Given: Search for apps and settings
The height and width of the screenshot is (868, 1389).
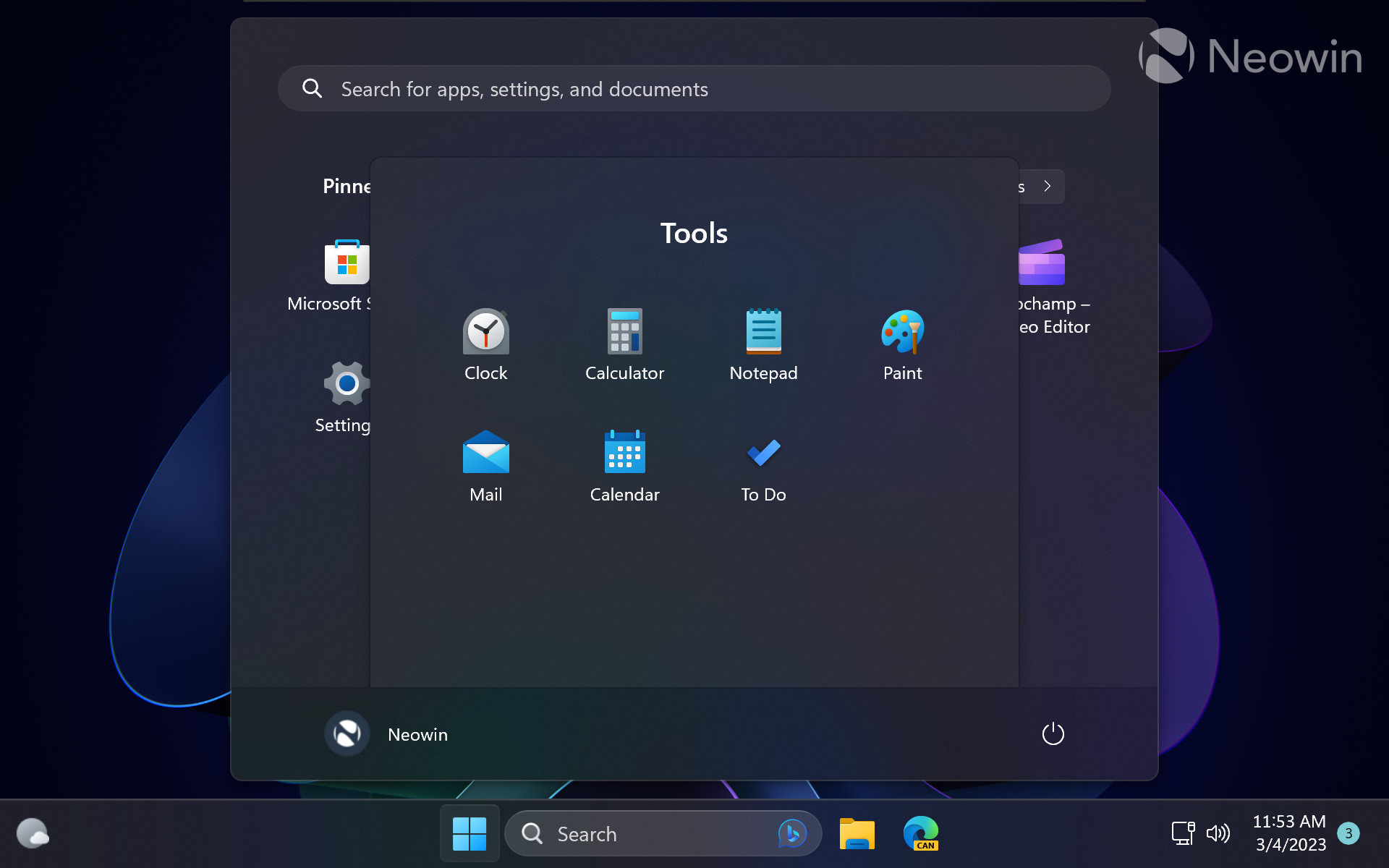Looking at the screenshot, I should pos(693,89).
